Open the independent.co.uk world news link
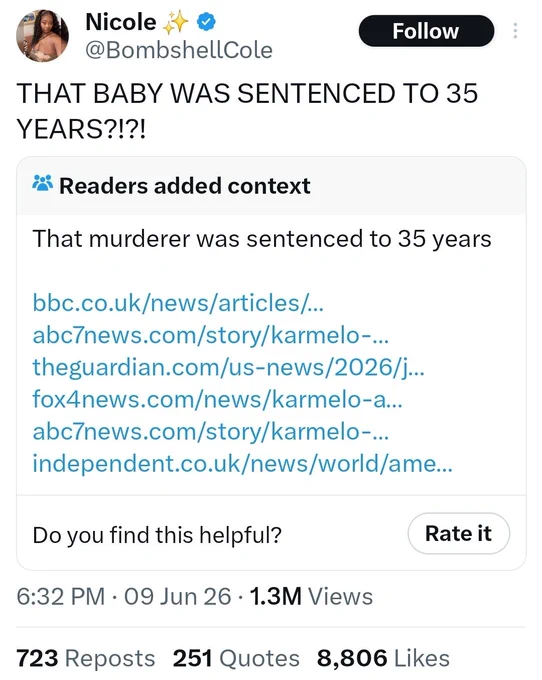 coord(243,463)
